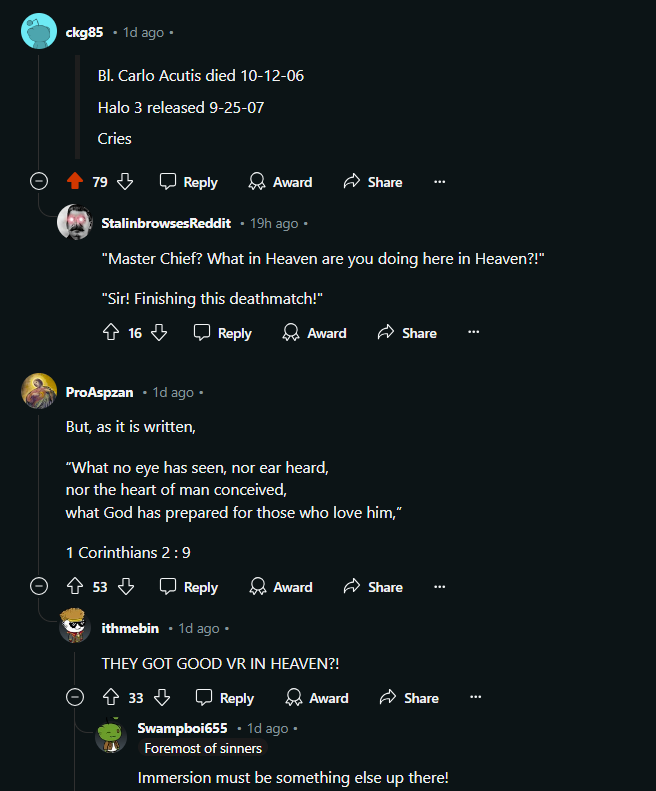Reply to ithmebin's VR comment
Viewport: 656px width, 791px height.
(x=225, y=698)
